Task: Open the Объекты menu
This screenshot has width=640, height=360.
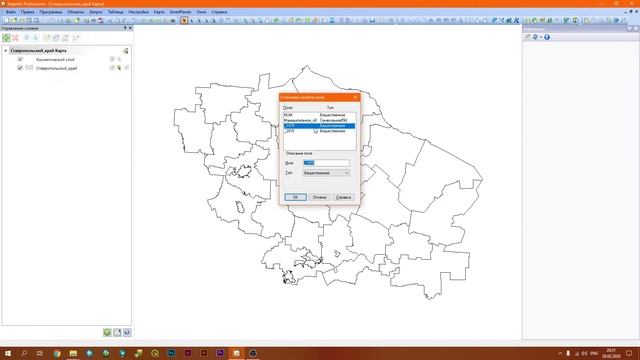Action: [x=76, y=12]
